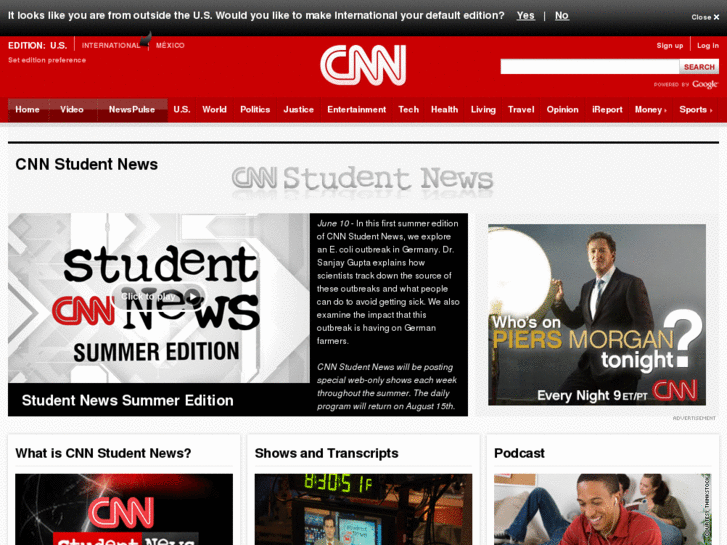Viewport: 727px width, 545px height.
Task: Switch to the International edition
Action: click(x=111, y=45)
